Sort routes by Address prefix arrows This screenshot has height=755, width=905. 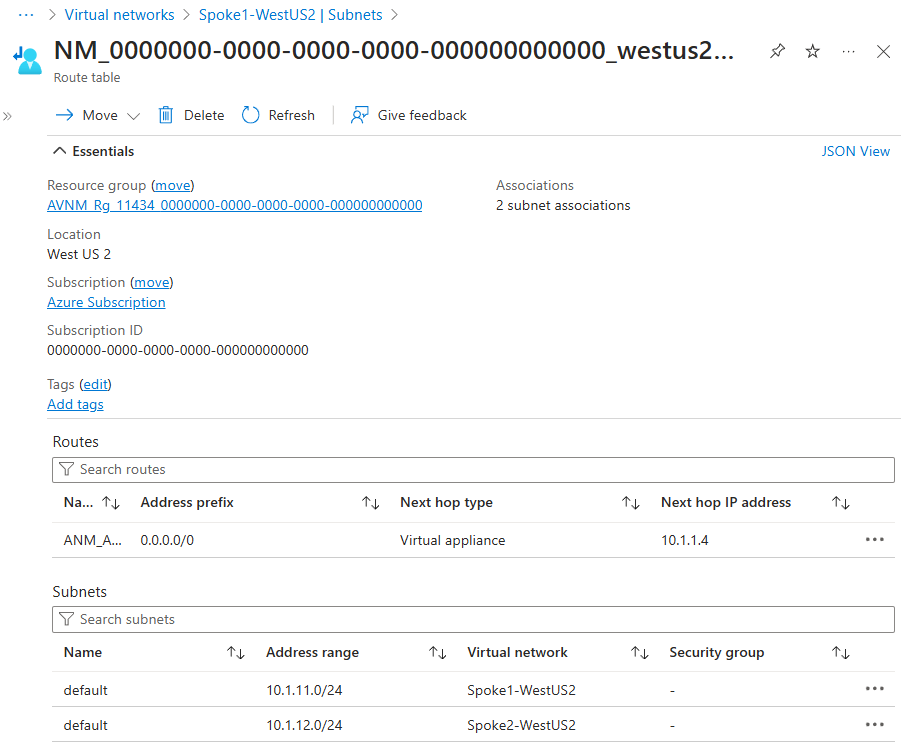[371, 503]
